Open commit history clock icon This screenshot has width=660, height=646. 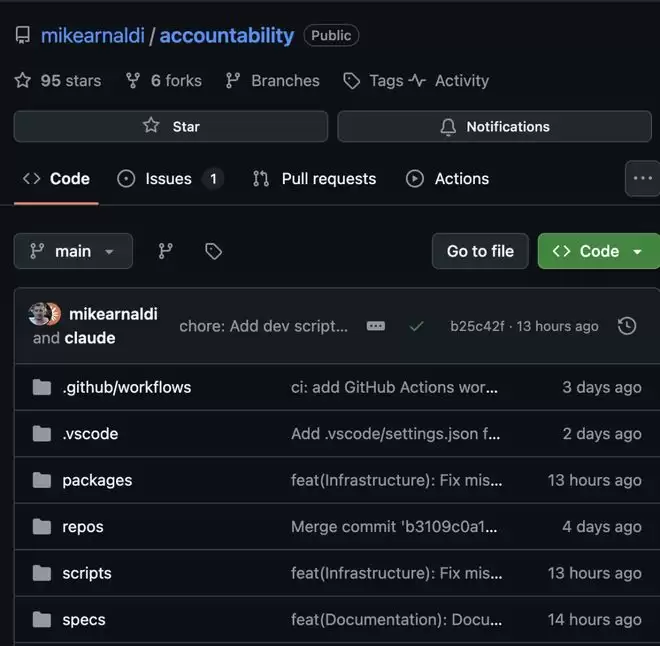pyautogui.click(x=627, y=326)
